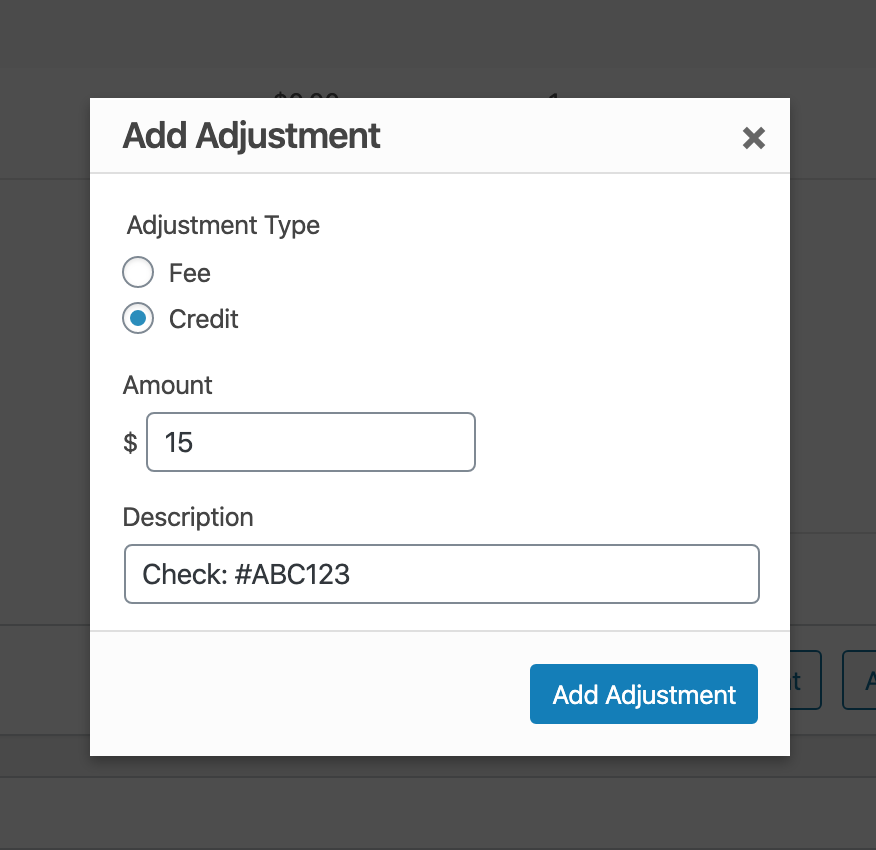Click the Add Adjustment dialog title
This screenshot has height=850, width=876.
[x=251, y=136]
